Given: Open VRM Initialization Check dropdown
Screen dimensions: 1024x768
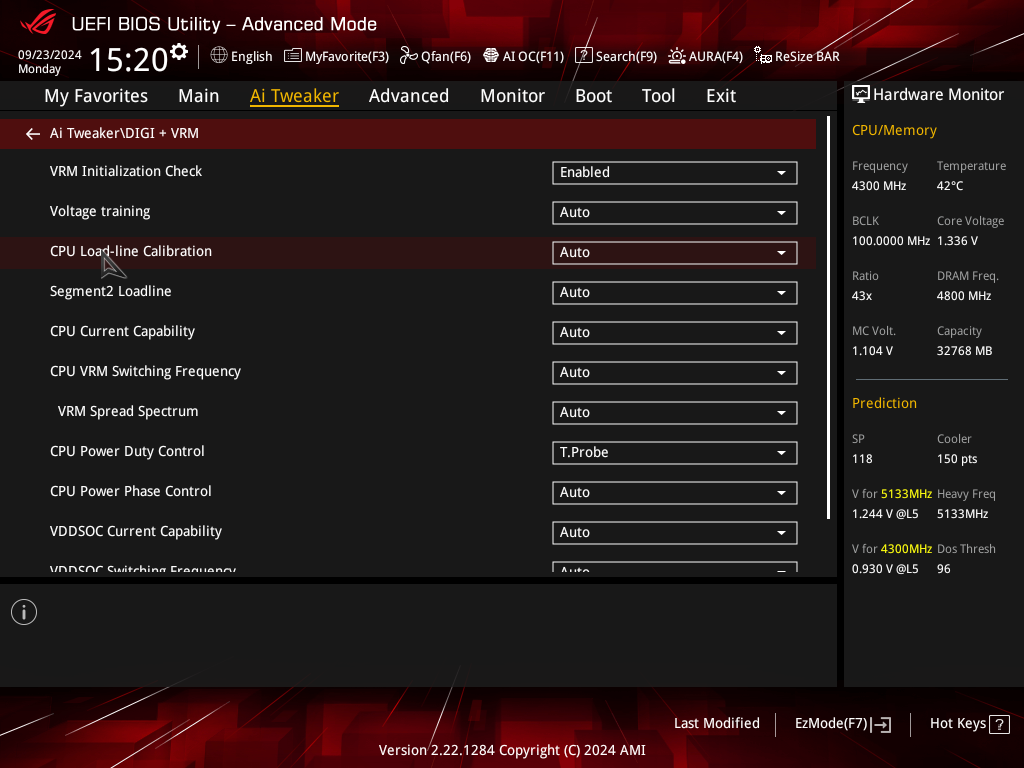Looking at the screenshot, I should pyautogui.click(x=675, y=172).
